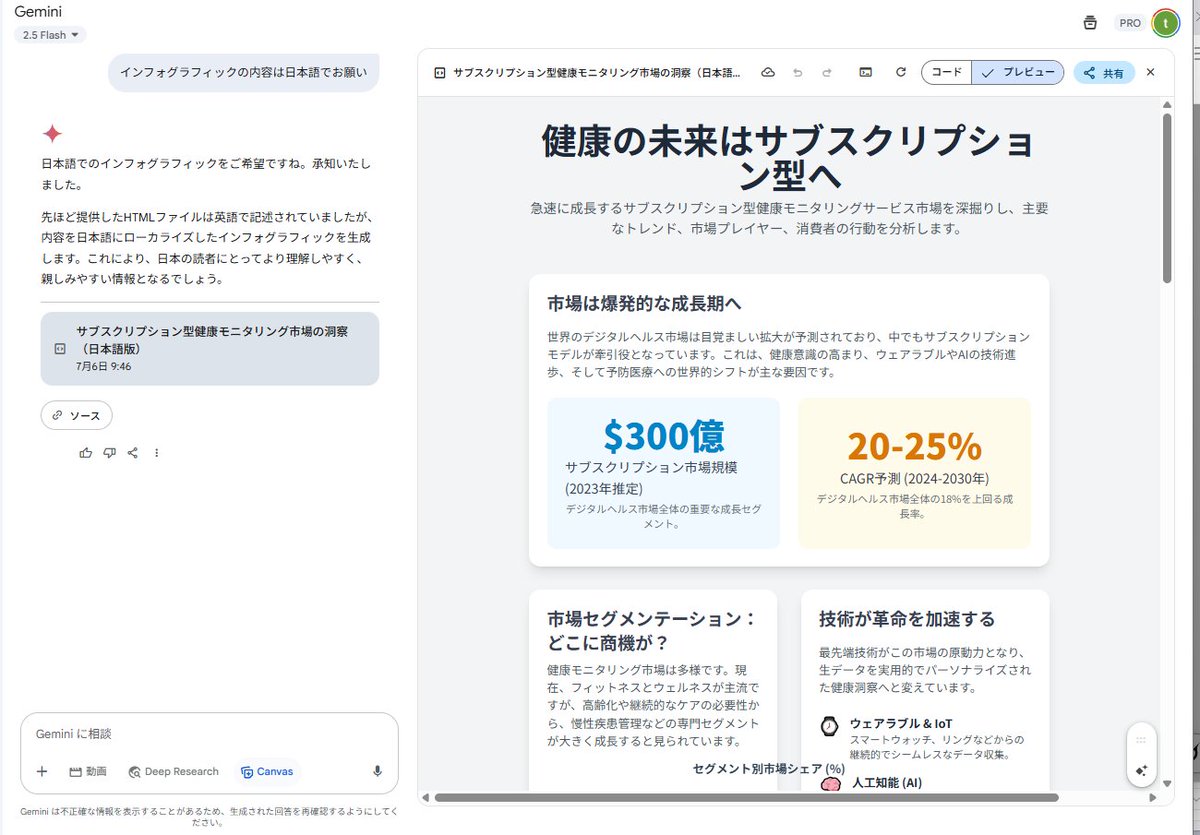Click the canvas horizontal scrollbar
The width and height of the screenshot is (1200, 835).
746,798
